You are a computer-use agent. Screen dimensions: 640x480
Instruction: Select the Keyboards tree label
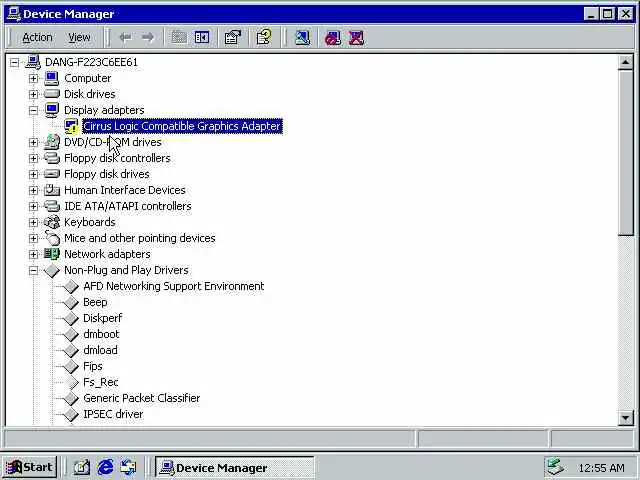point(90,222)
